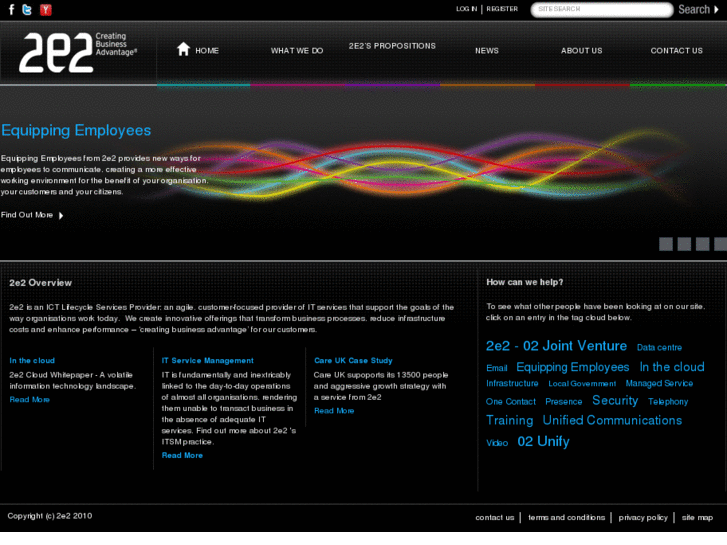Screen dimensions: 727x545
Task: Click the Unified Communications tag
Action: pyautogui.click(x=612, y=420)
